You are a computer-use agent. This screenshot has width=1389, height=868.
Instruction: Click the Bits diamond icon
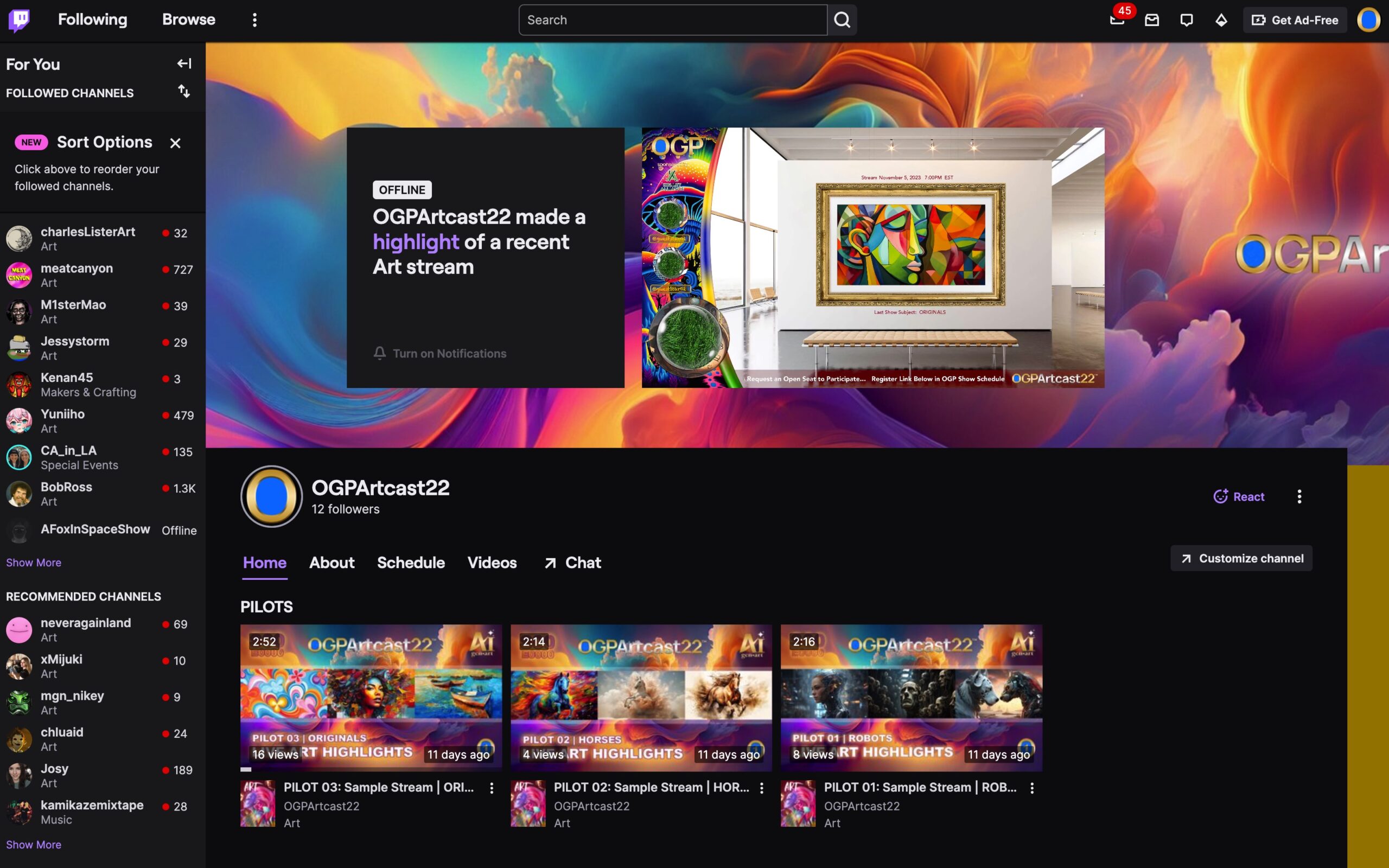pyautogui.click(x=1221, y=20)
